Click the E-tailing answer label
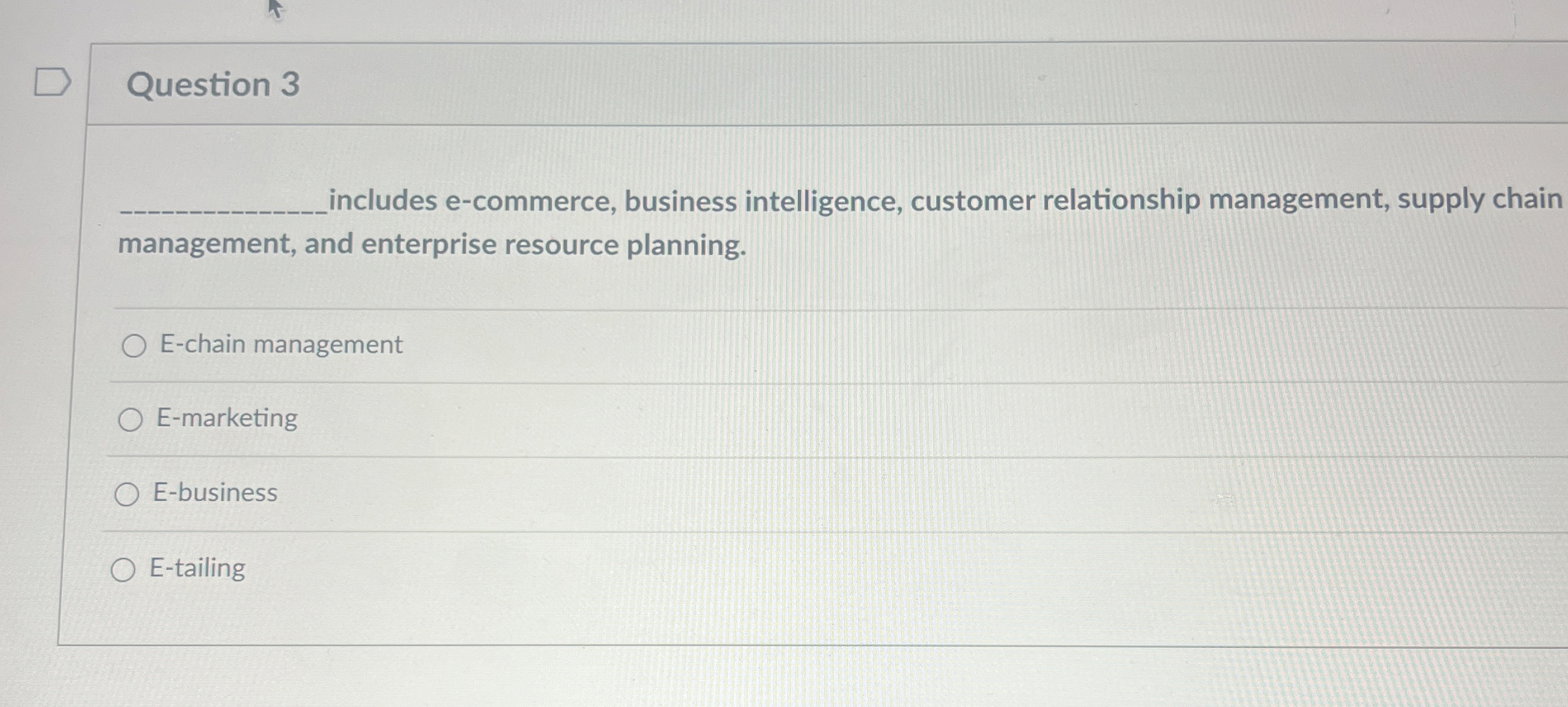 click(196, 568)
